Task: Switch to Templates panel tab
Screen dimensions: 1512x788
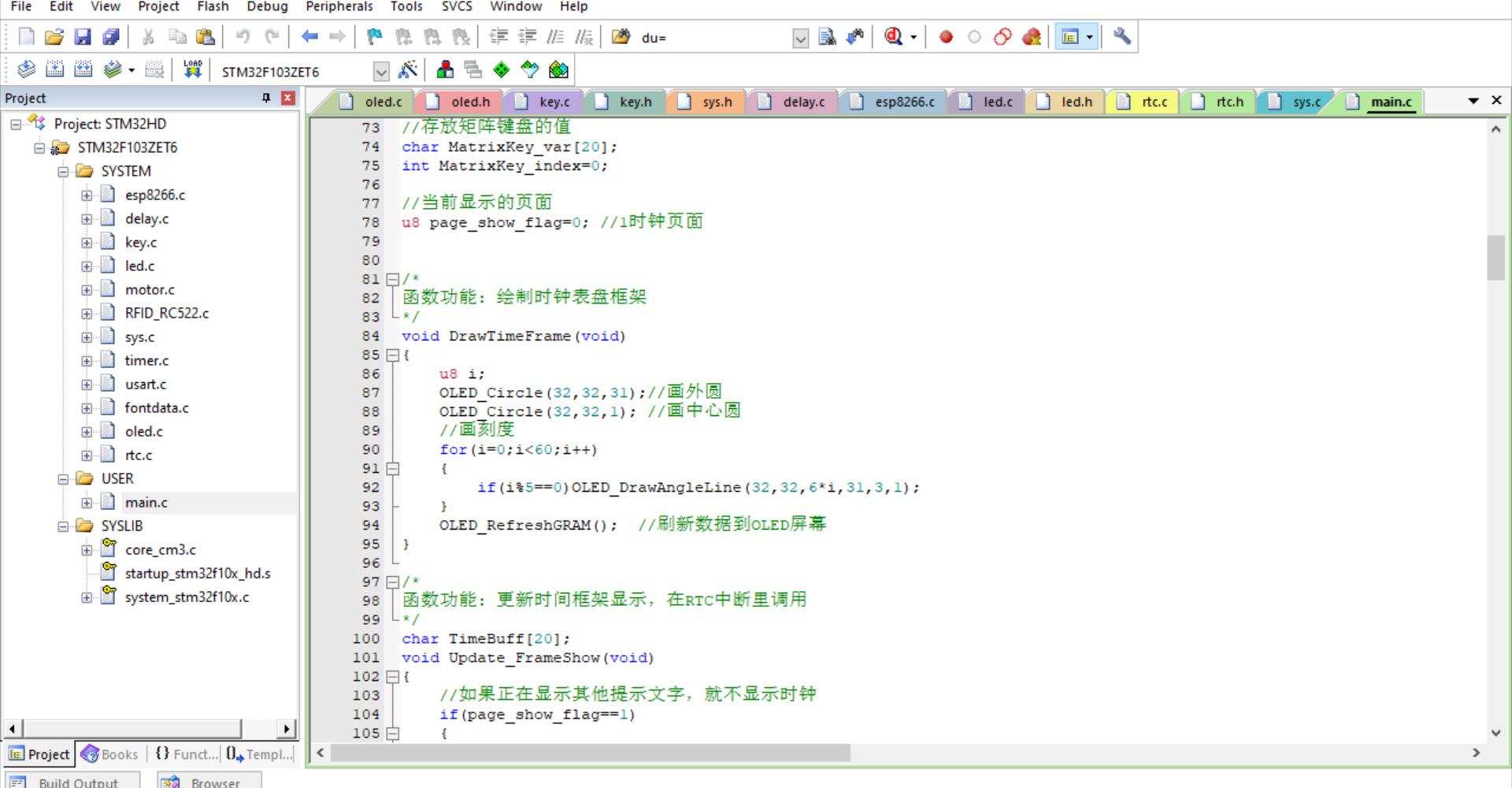Action: click(x=260, y=754)
